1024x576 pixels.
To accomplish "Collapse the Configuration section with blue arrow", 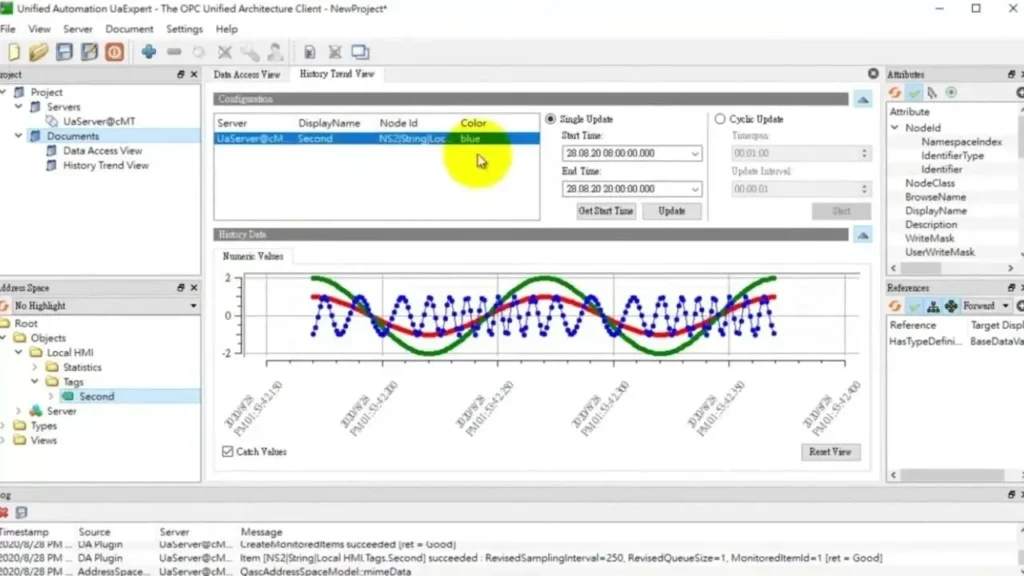I will point(862,99).
